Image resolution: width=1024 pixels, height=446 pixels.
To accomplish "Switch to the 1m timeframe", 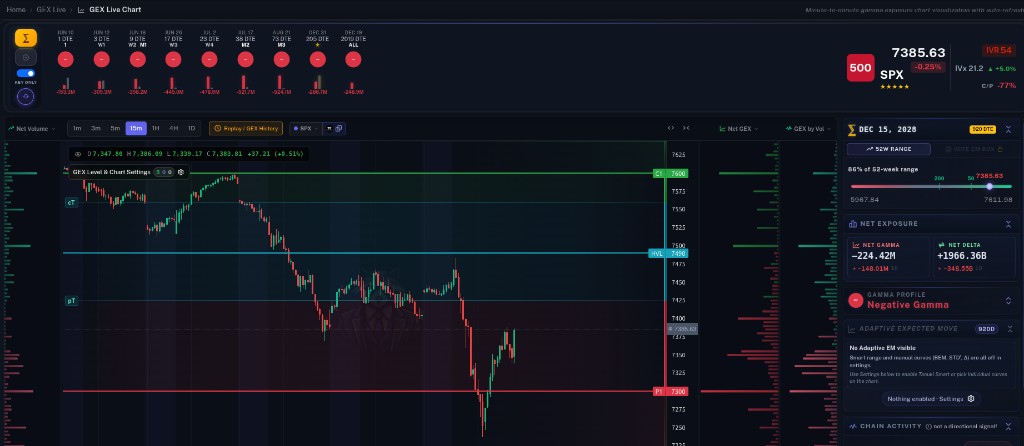I will (77, 129).
